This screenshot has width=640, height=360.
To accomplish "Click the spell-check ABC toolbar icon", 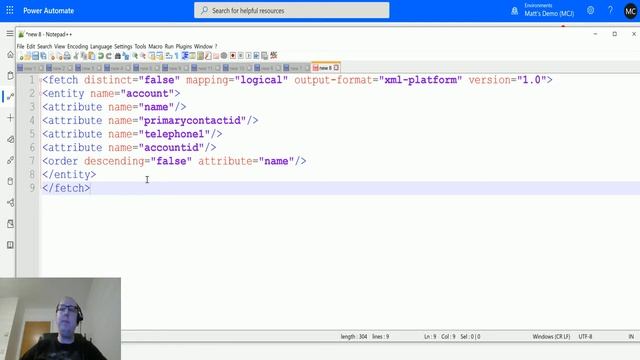I will coord(273,55).
